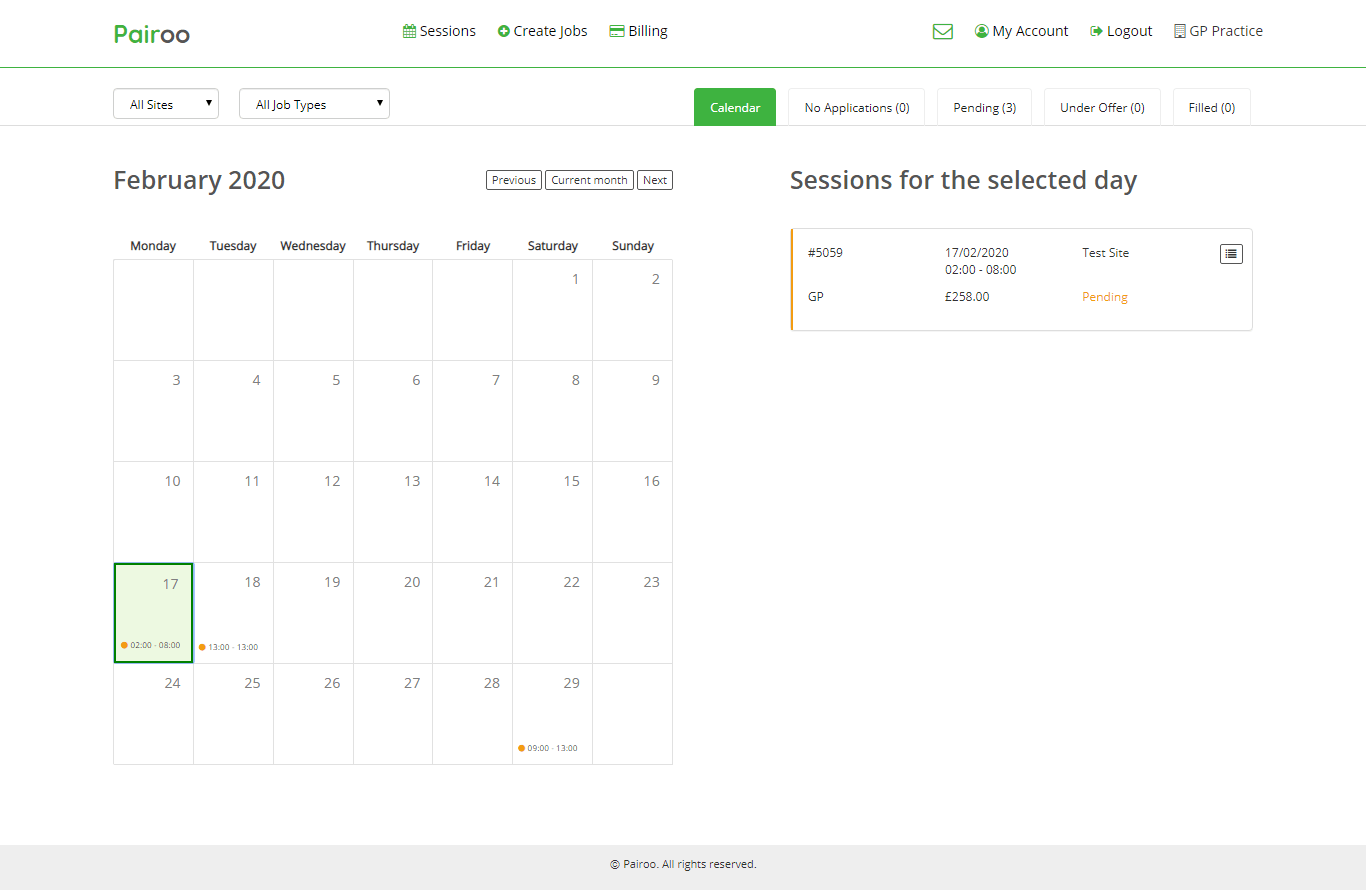Open the No Applications (0) tab
Viewport: 1366px width, 890px height.
857,108
